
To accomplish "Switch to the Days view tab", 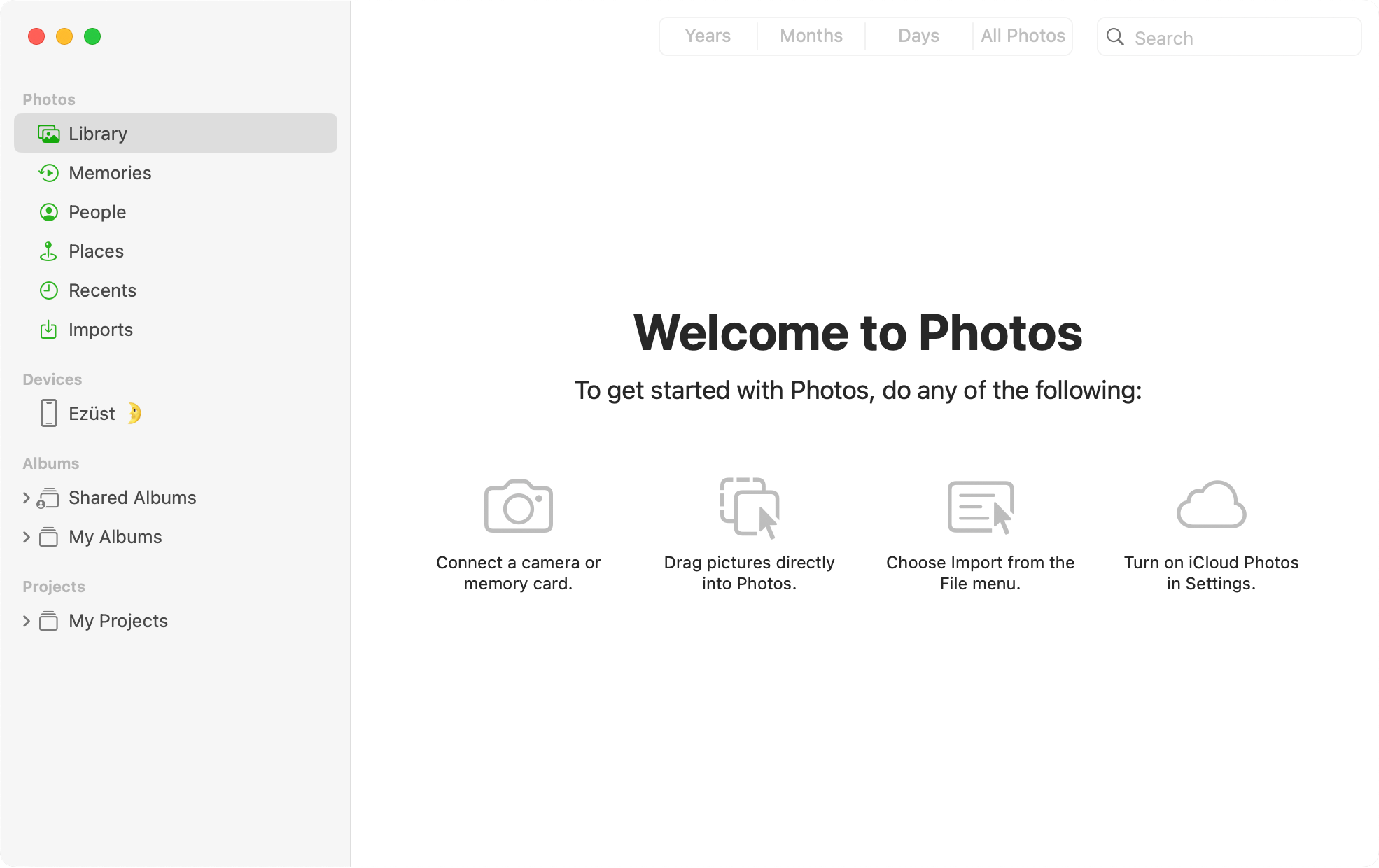I will 918,36.
